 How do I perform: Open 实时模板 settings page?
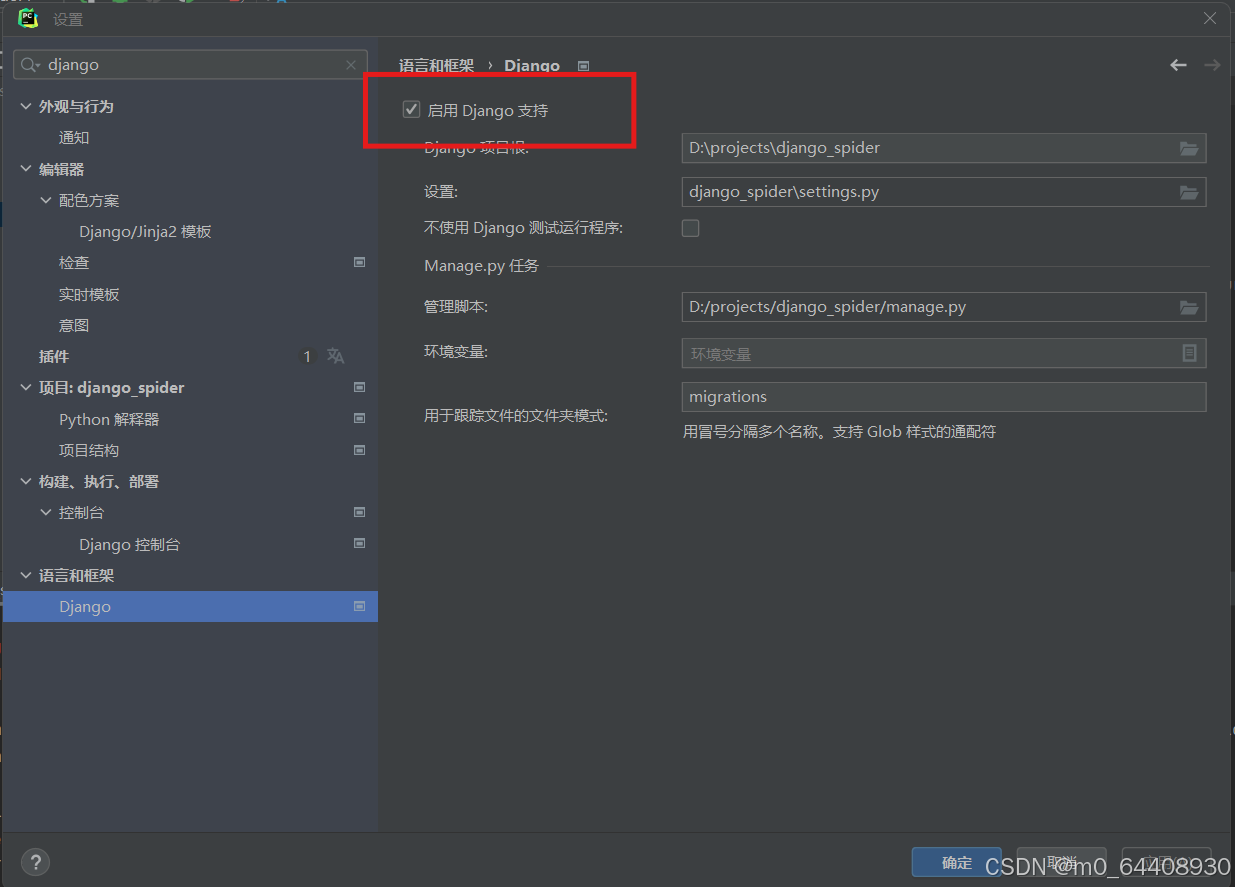[x=89, y=294]
